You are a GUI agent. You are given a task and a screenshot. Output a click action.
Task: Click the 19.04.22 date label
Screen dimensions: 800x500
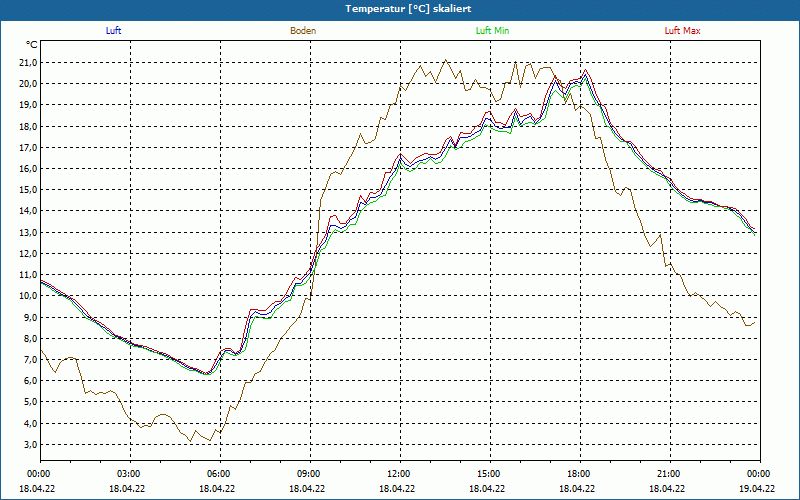click(757, 488)
